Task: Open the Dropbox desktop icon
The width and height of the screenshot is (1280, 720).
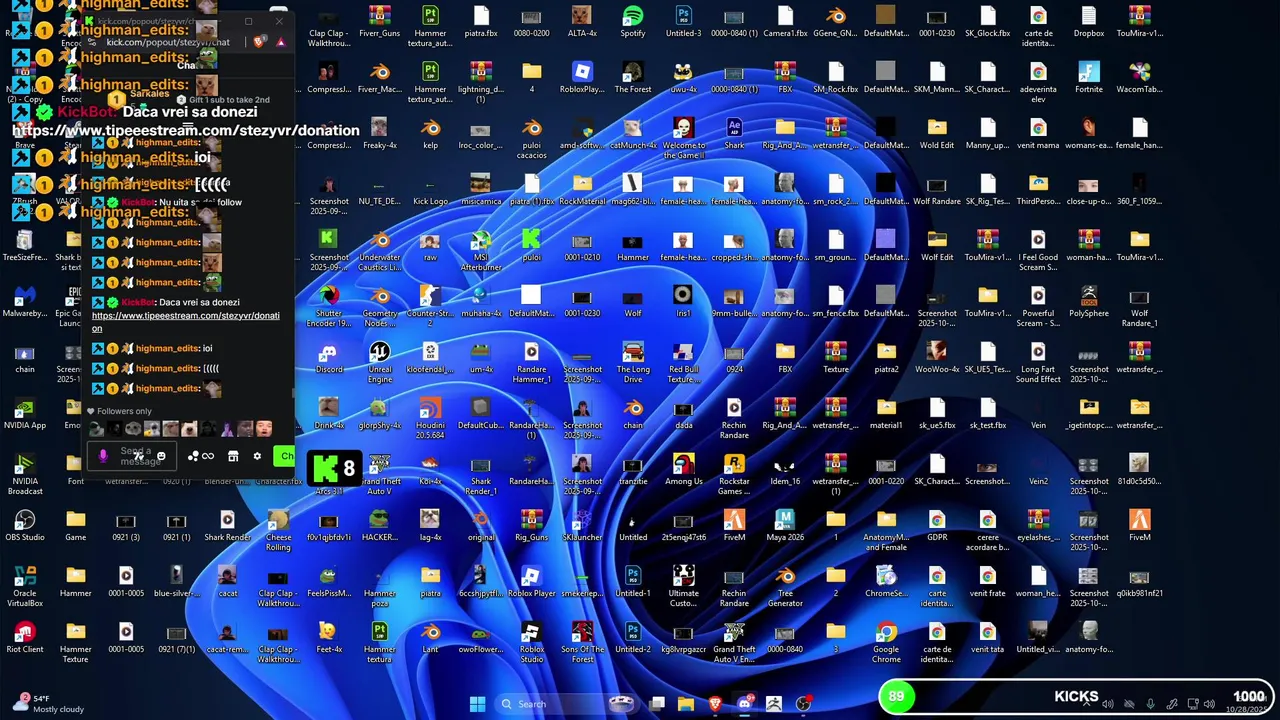Action: (x=1089, y=22)
